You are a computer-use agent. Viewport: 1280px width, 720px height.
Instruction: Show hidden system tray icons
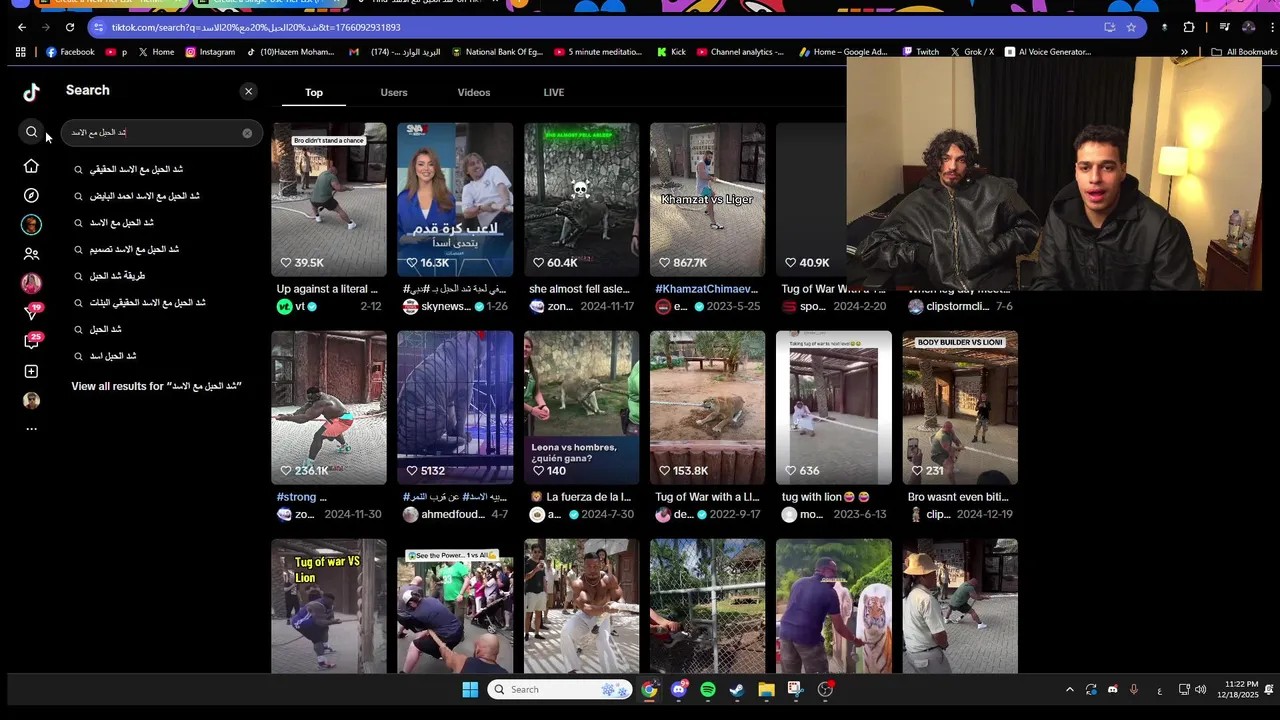pyautogui.click(x=1069, y=689)
